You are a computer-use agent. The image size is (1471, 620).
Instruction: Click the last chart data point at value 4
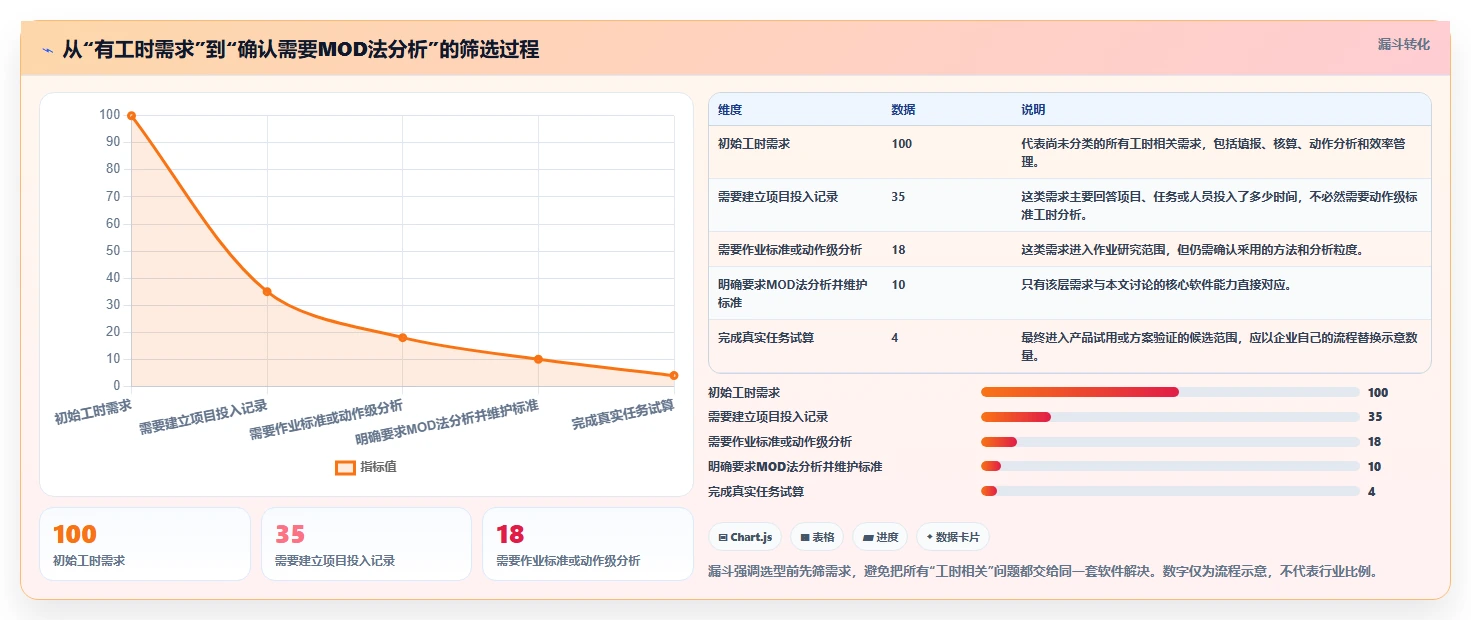pos(674,375)
